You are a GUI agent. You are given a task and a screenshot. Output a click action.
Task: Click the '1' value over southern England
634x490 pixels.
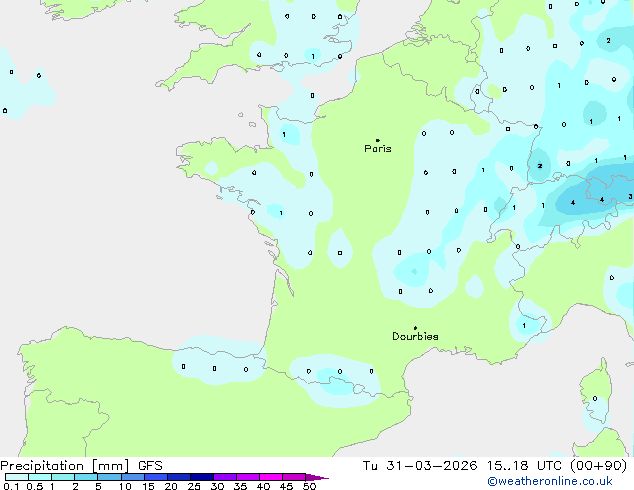tap(313, 57)
